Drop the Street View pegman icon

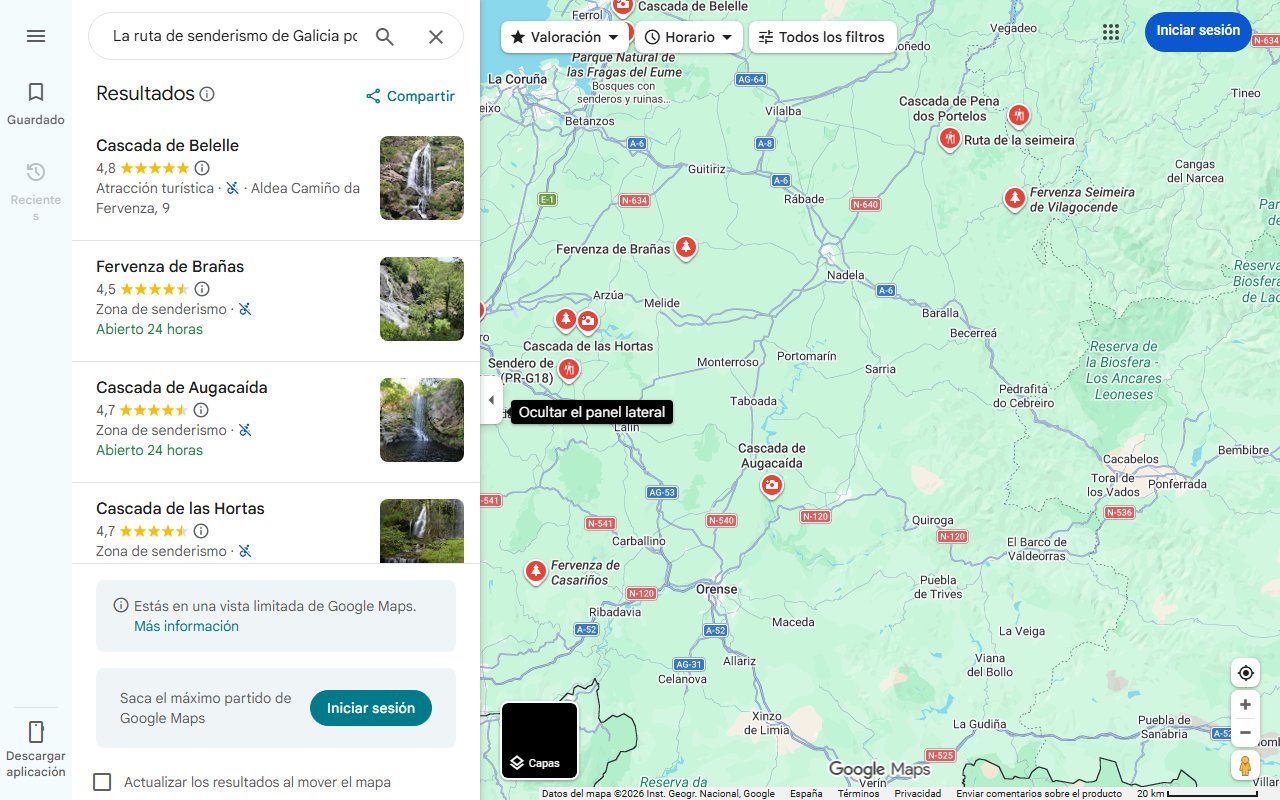[x=1245, y=765]
